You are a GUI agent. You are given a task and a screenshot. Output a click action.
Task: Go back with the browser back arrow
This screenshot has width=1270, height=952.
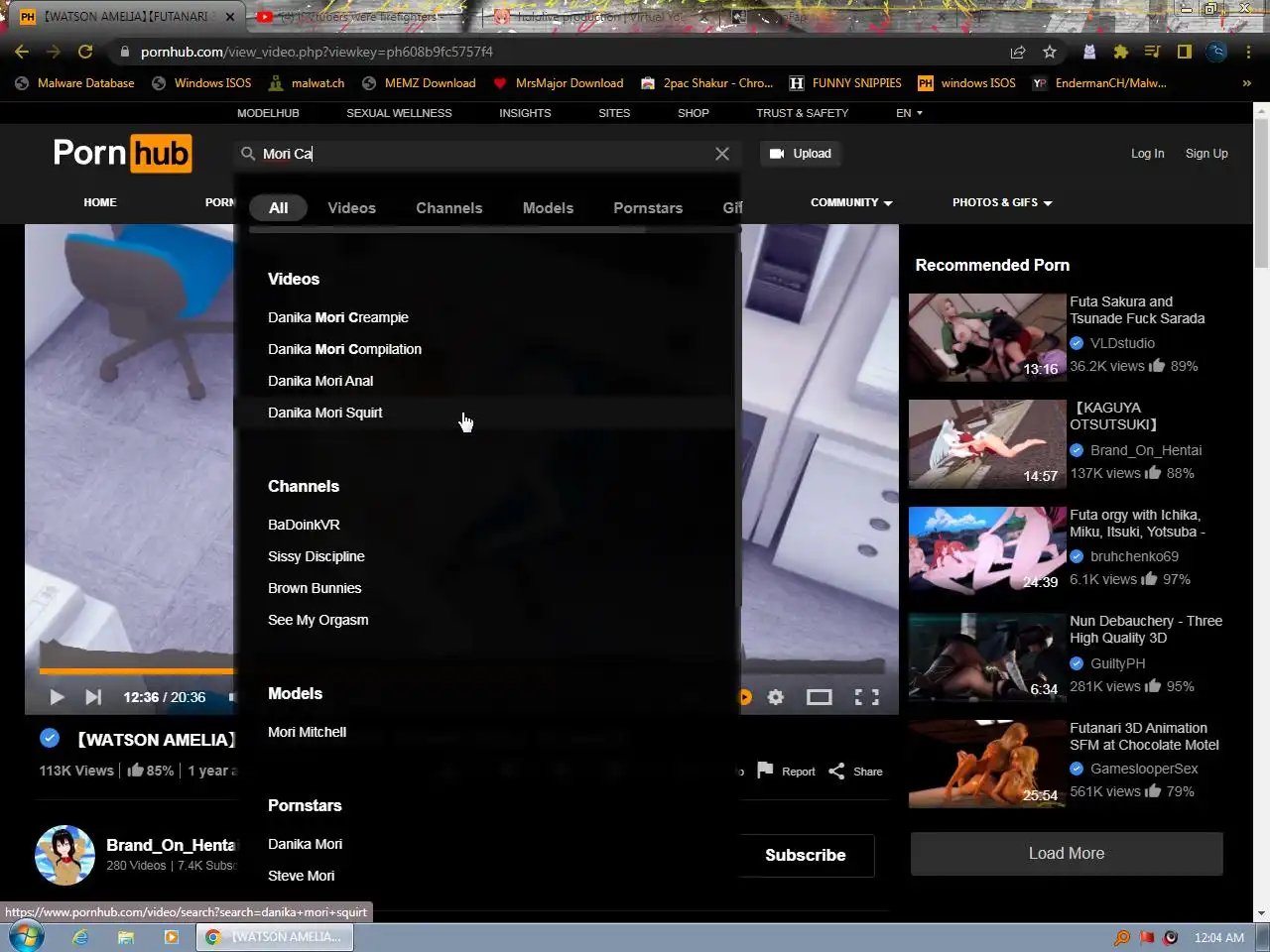coord(22,52)
